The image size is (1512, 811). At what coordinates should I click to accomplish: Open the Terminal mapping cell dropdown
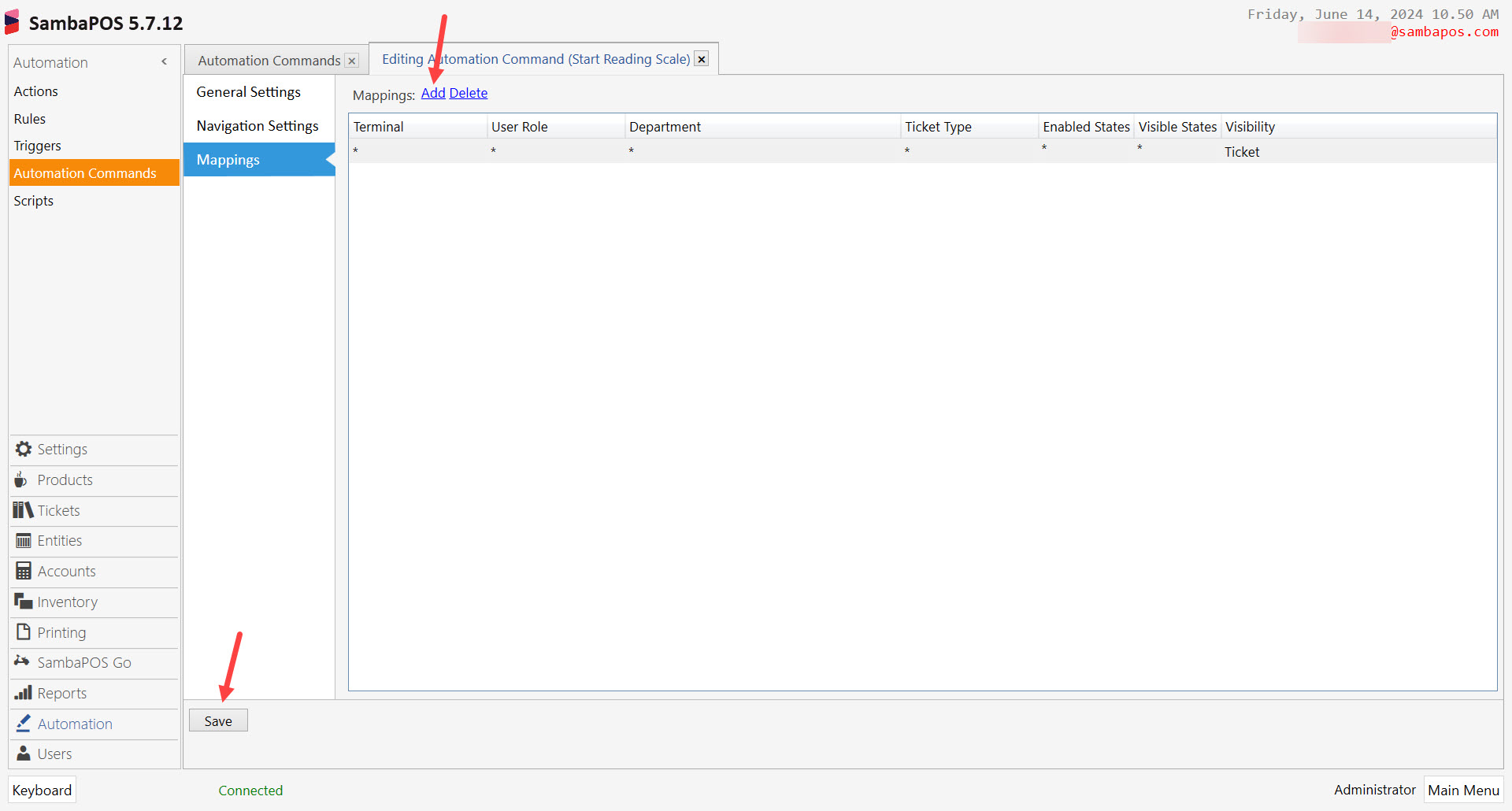417,151
